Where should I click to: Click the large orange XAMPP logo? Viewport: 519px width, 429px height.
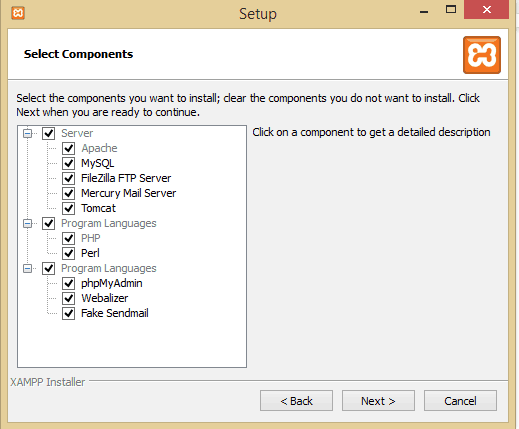coord(482,55)
